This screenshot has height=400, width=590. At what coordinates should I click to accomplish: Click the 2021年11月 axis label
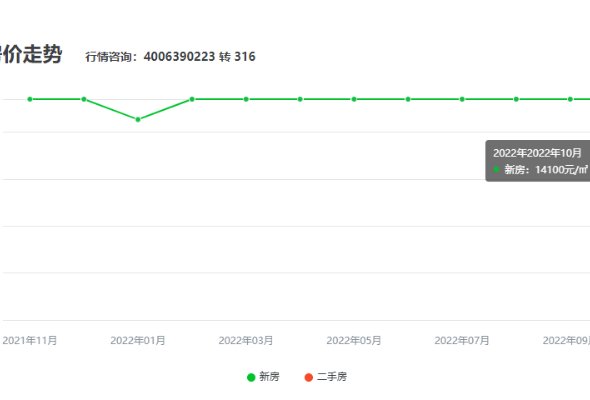point(30,341)
